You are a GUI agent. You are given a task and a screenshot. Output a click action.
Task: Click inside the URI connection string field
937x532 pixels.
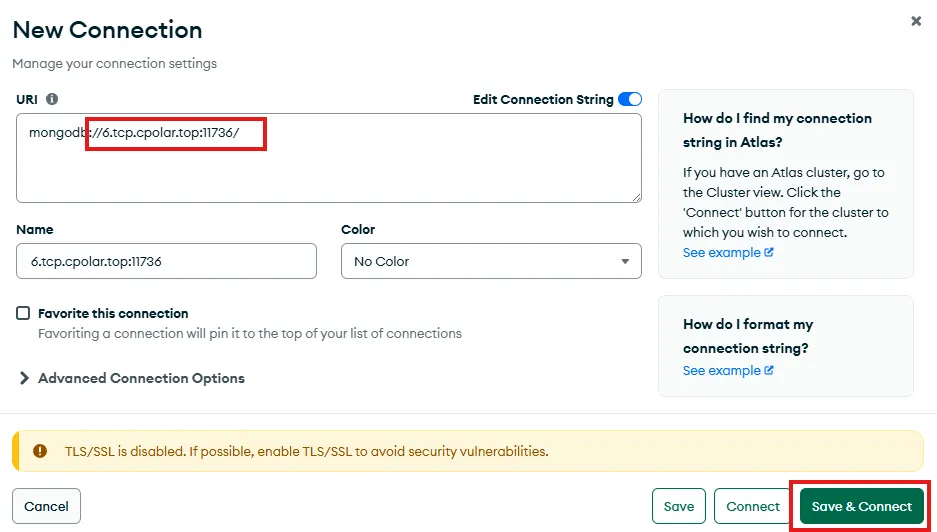328,158
